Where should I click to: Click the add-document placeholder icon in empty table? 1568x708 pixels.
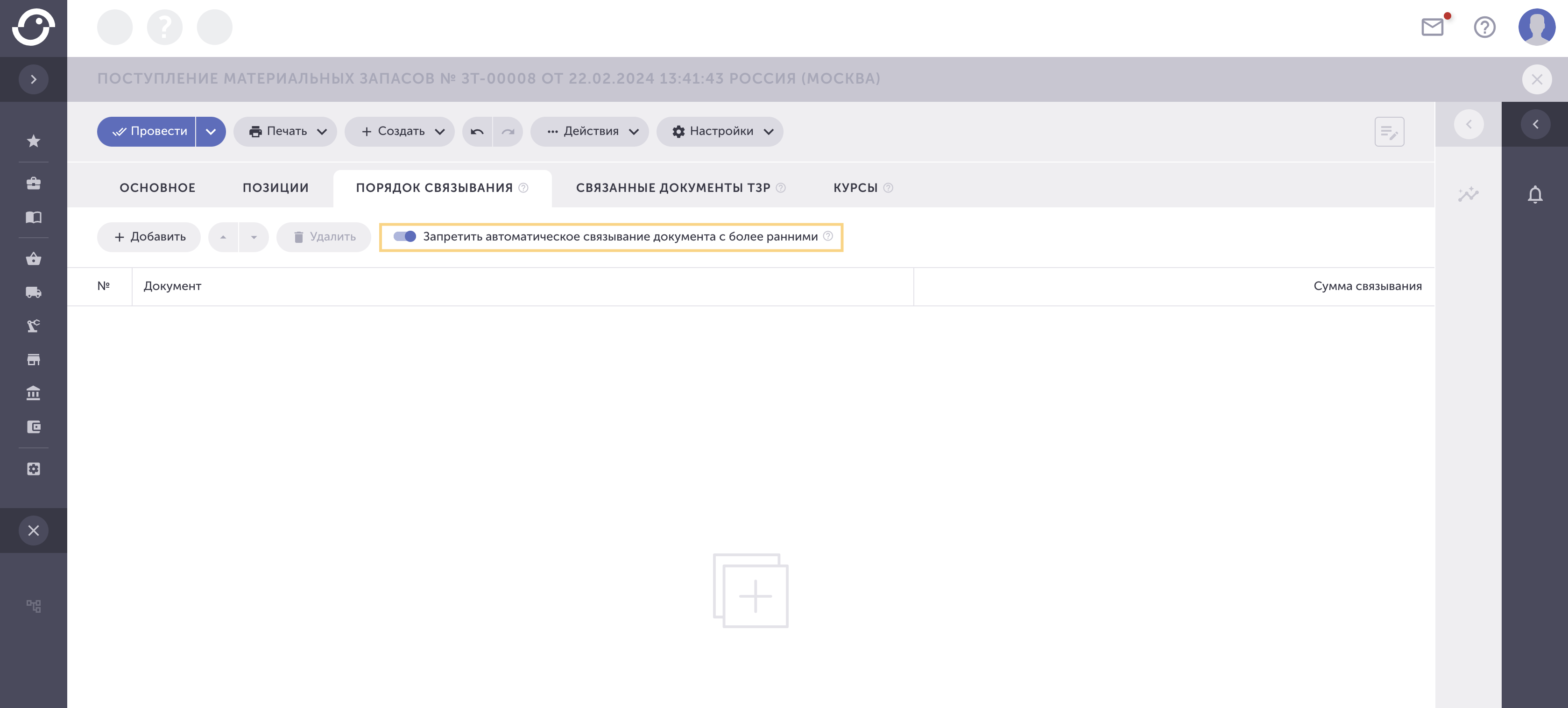click(750, 590)
